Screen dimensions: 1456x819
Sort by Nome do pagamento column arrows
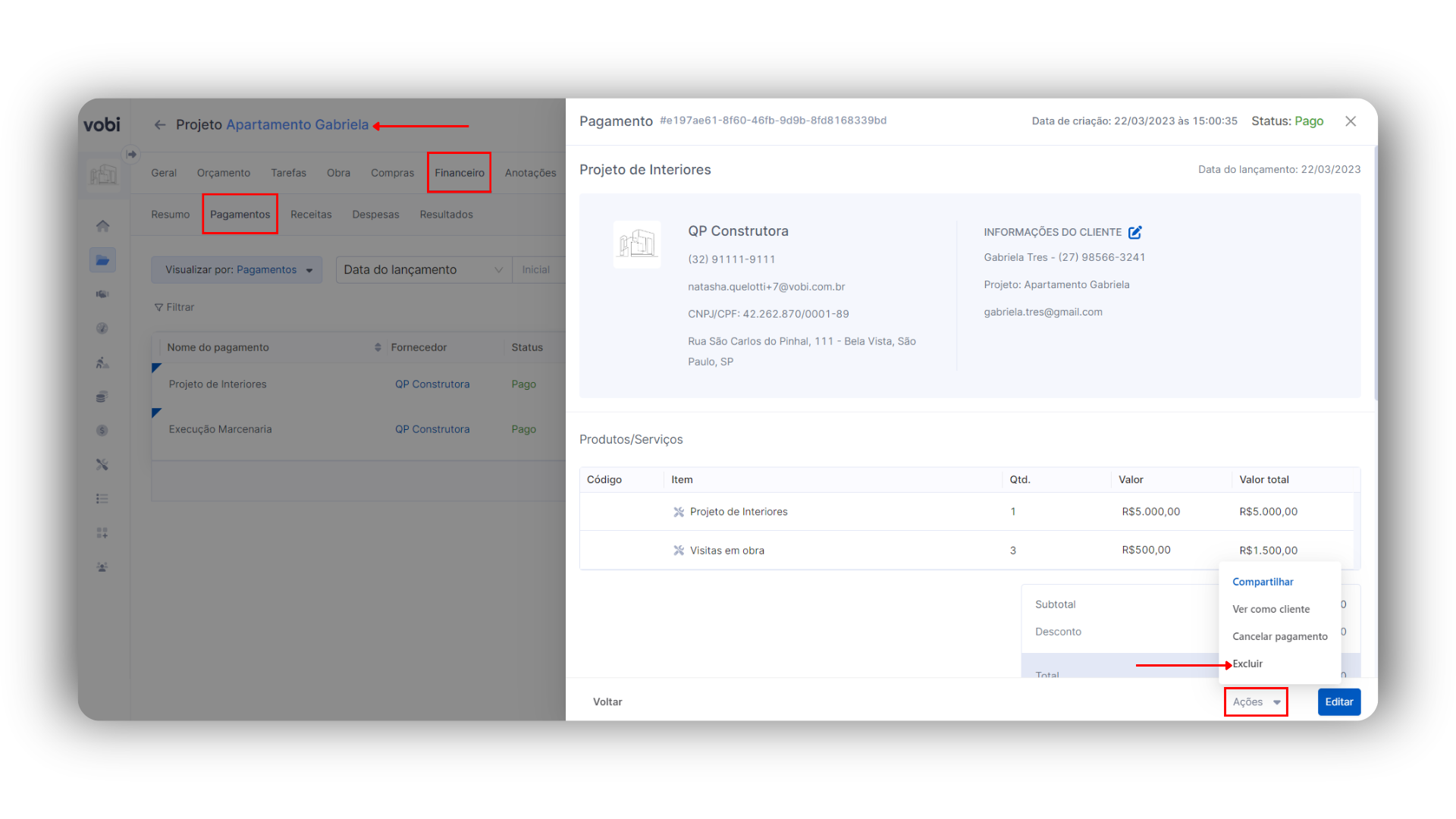(x=378, y=347)
